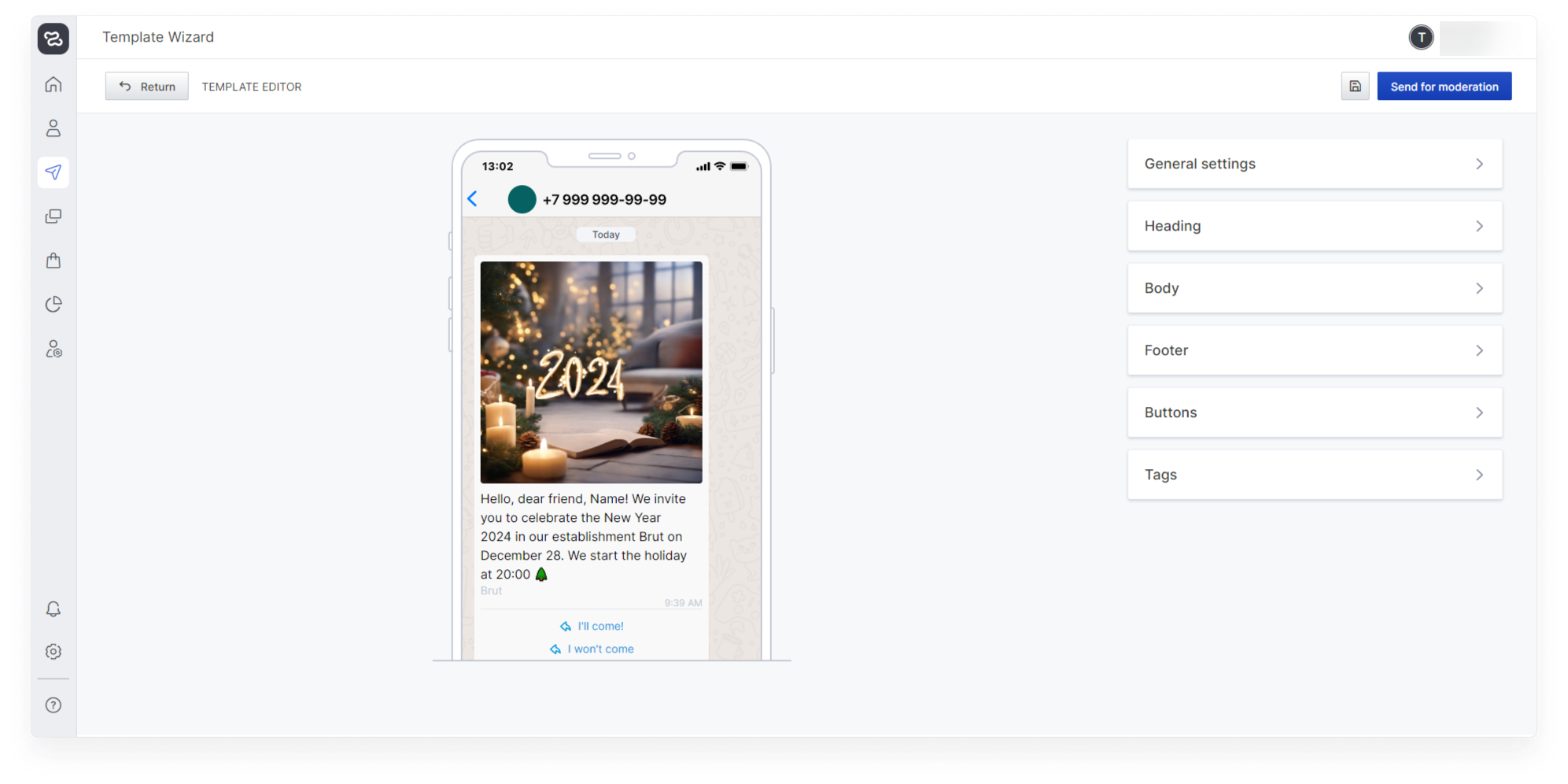Click the 13:02 clock in phone preview

tap(497, 166)
